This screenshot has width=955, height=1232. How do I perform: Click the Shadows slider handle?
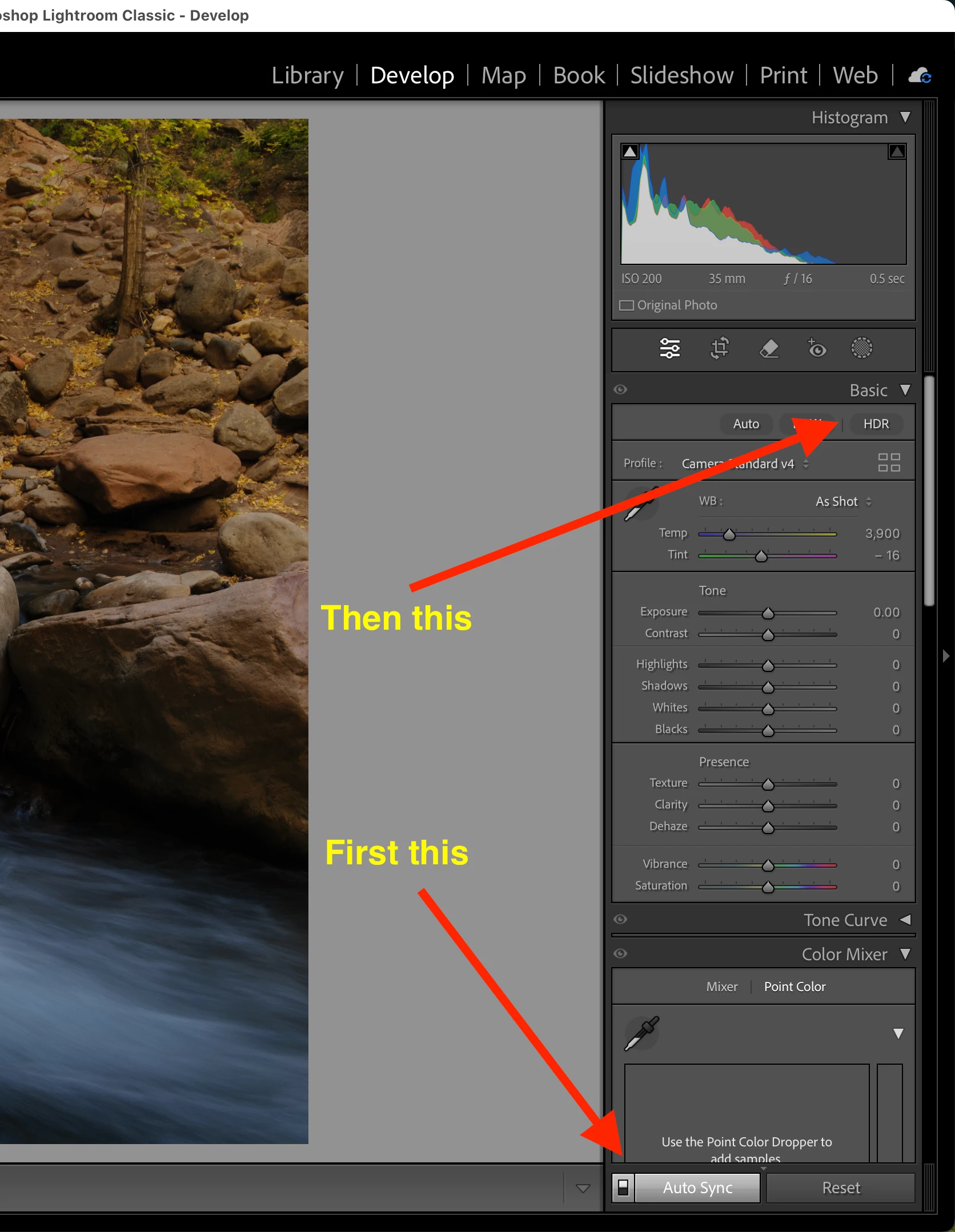click(768, 687)
